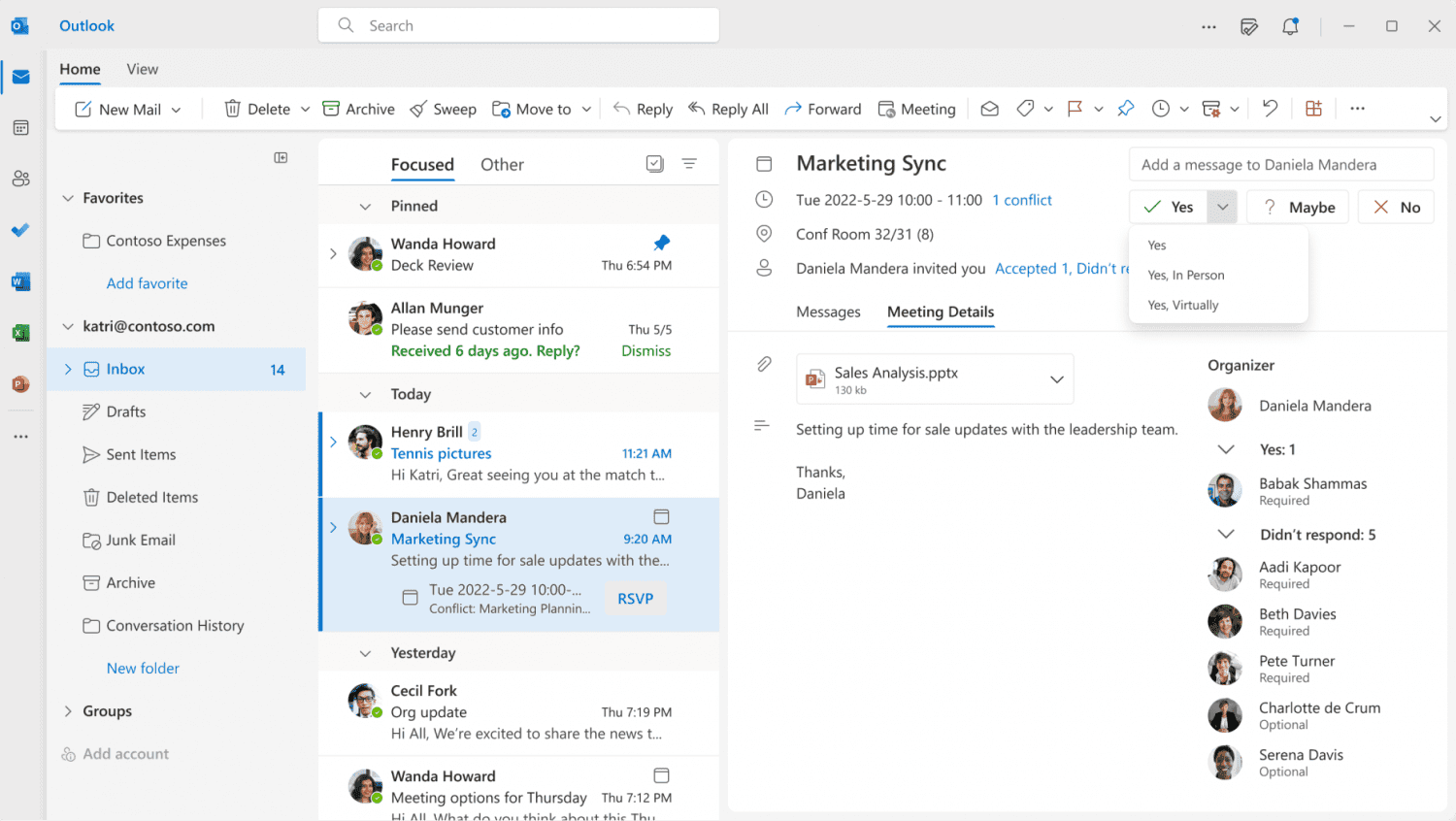1456x821 pixels.
Task: Click the flag icon in the ribbon
Action: [1075, 109]
